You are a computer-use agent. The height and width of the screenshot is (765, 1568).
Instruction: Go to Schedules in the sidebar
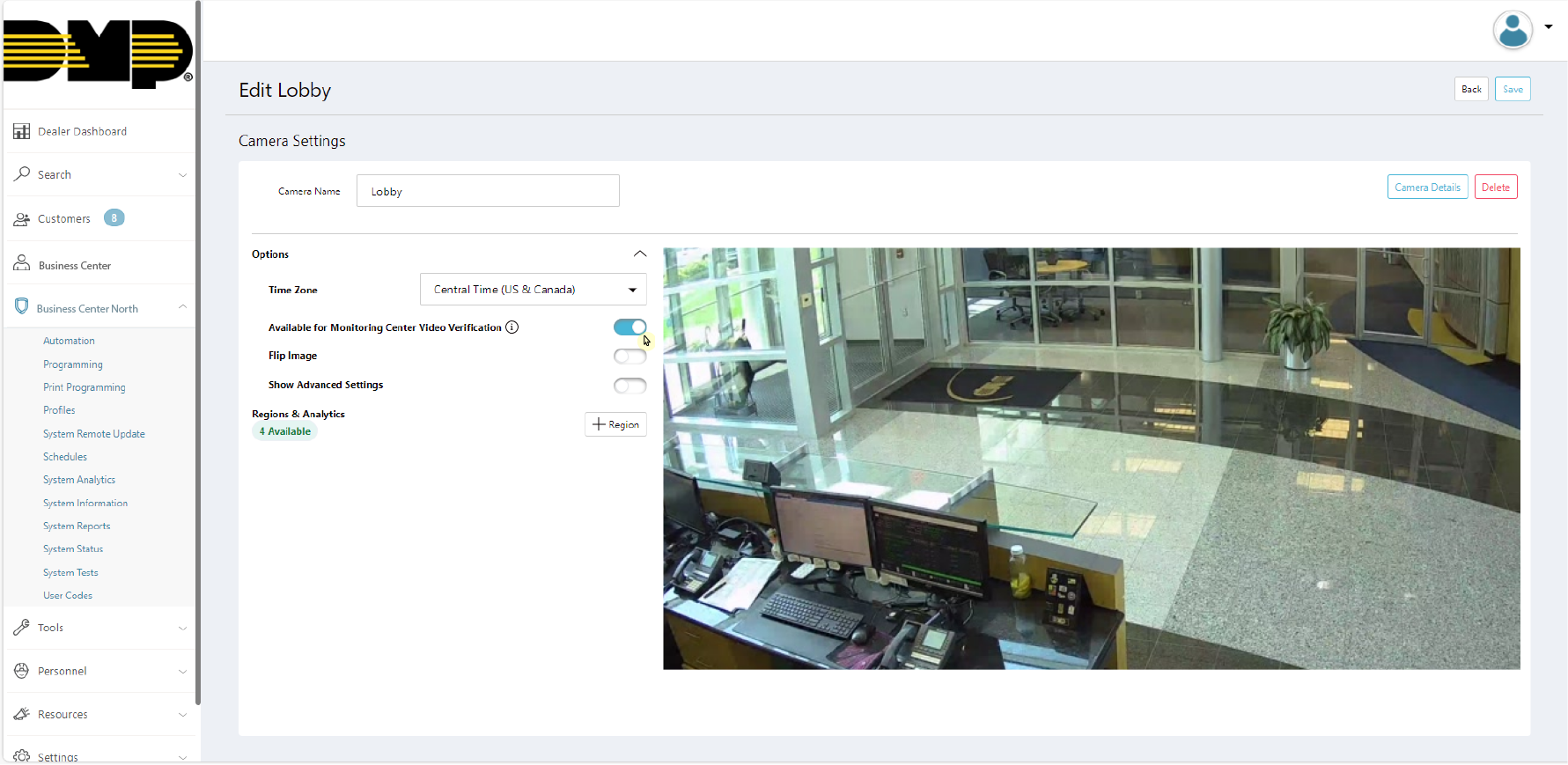click(65, 457)
